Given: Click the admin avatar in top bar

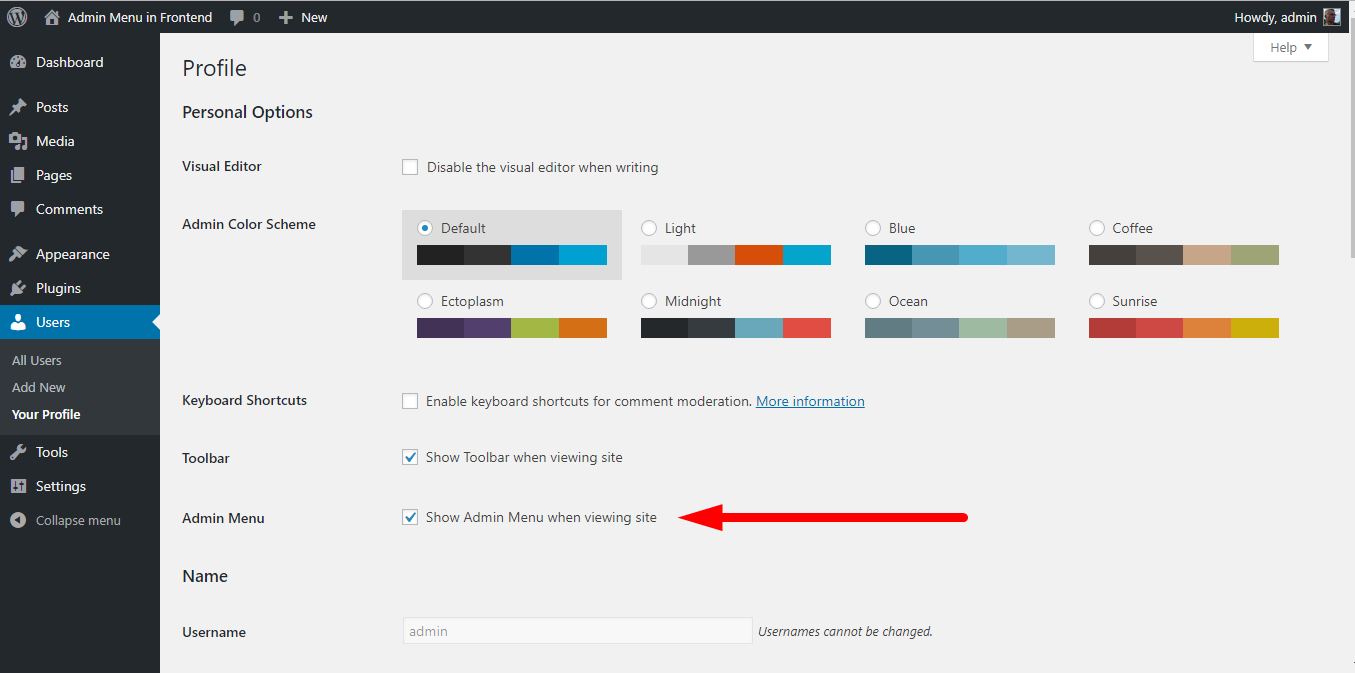Looking at the screenshot, I should 1331,17.
